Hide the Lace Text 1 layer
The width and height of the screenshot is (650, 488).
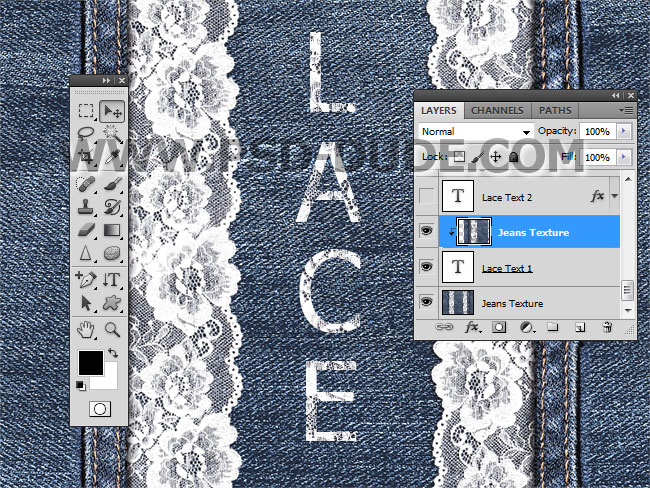click(427, 268)
